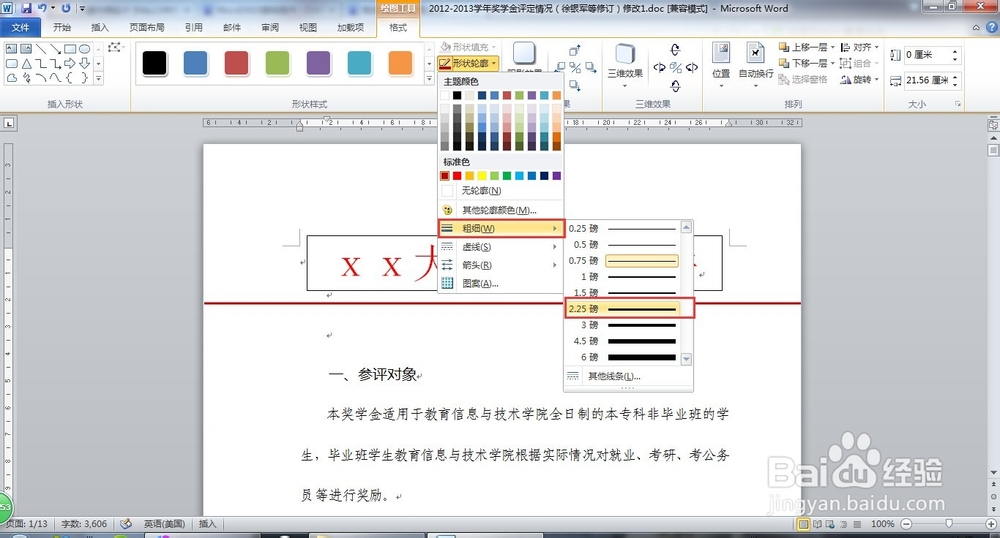Click the 3-D effects (三维效果) button
The width and height of the screenshot is (1000, 538).
[x=625, y=64]
